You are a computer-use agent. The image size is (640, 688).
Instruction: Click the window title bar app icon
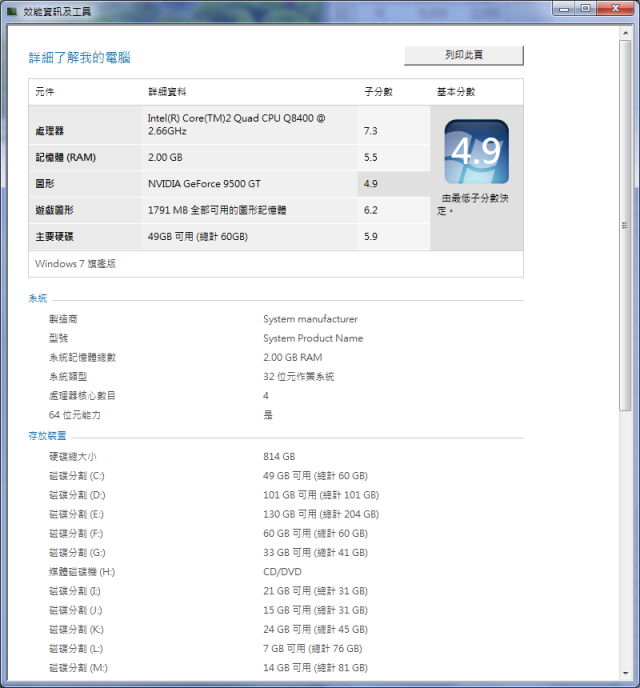click(x=12, y=11)
